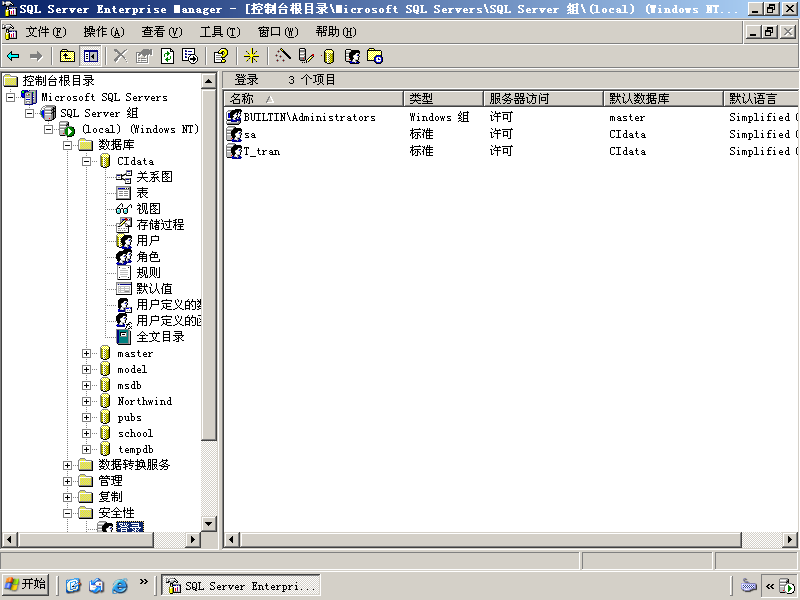Expand the school database node

(x=87, y=433)
